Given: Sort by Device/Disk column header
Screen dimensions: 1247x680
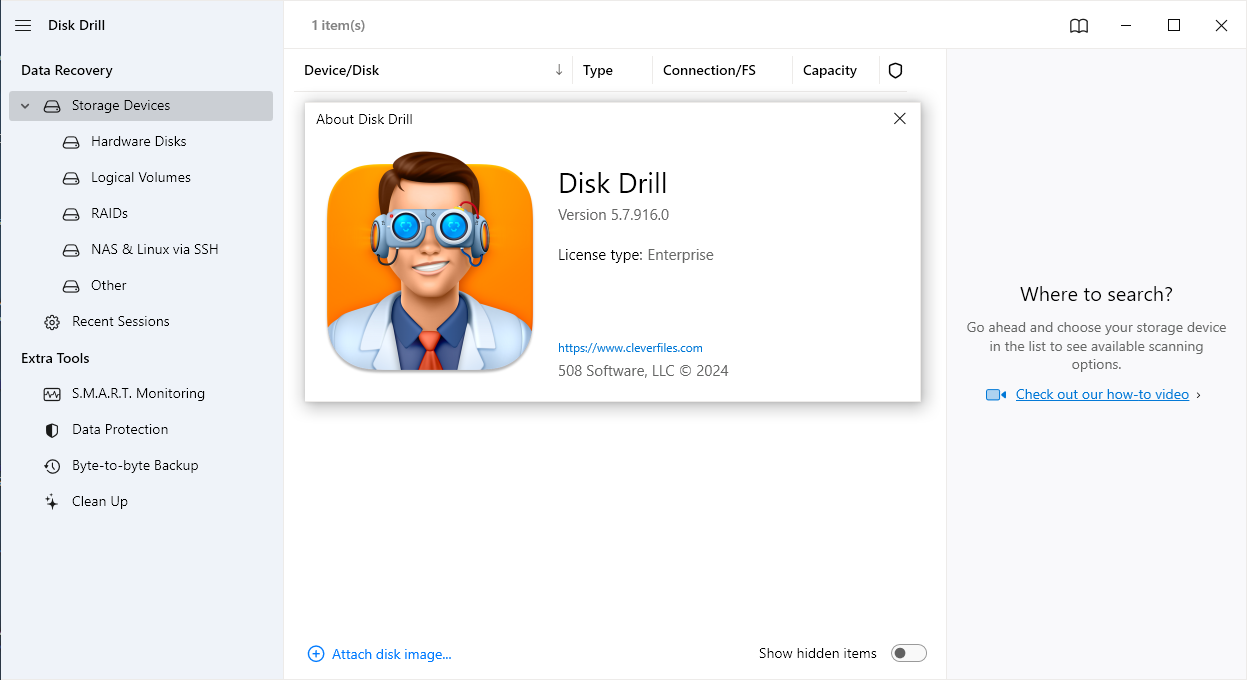Looking at the screenshot, I should (342, 71).
